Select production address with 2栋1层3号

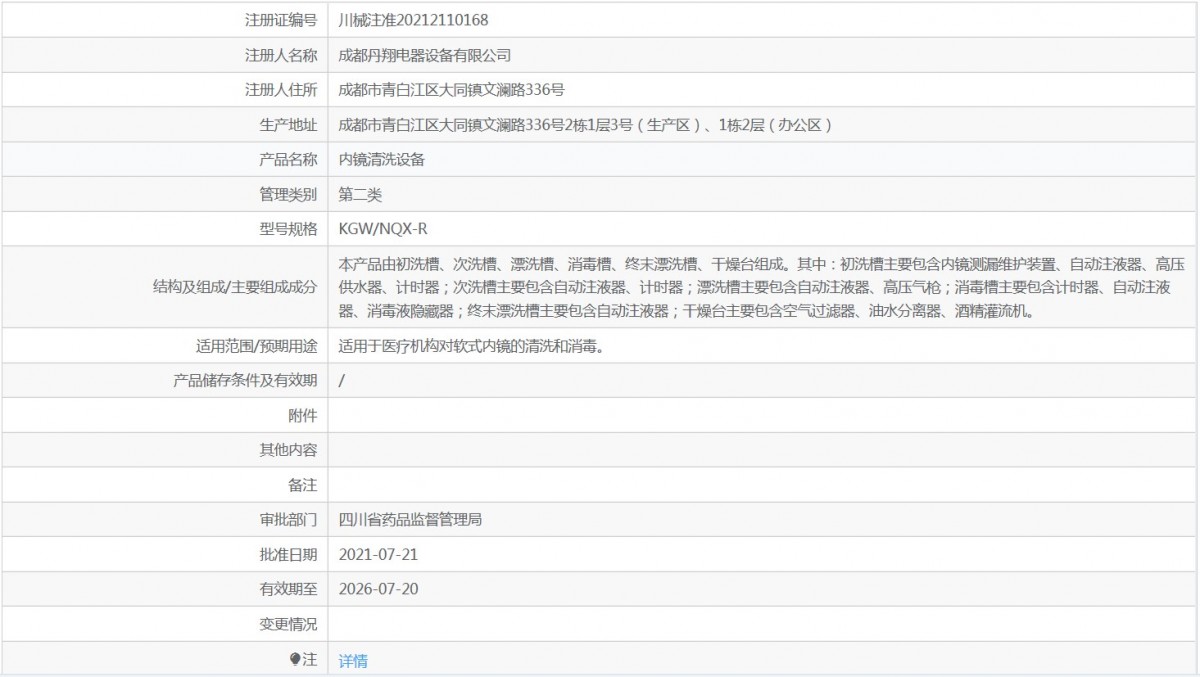[x=586, y=124]
